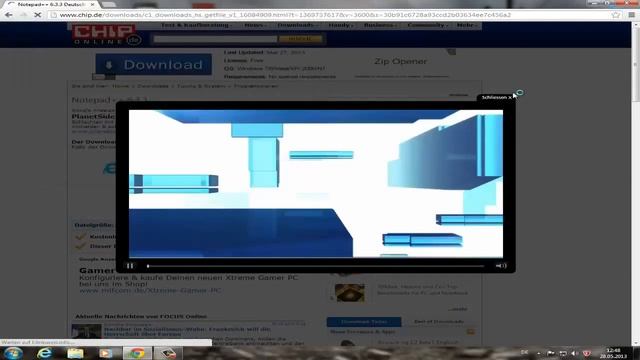Mute the ad video with the speaker icon
640x360 pixels.
(x=501, y=266)
